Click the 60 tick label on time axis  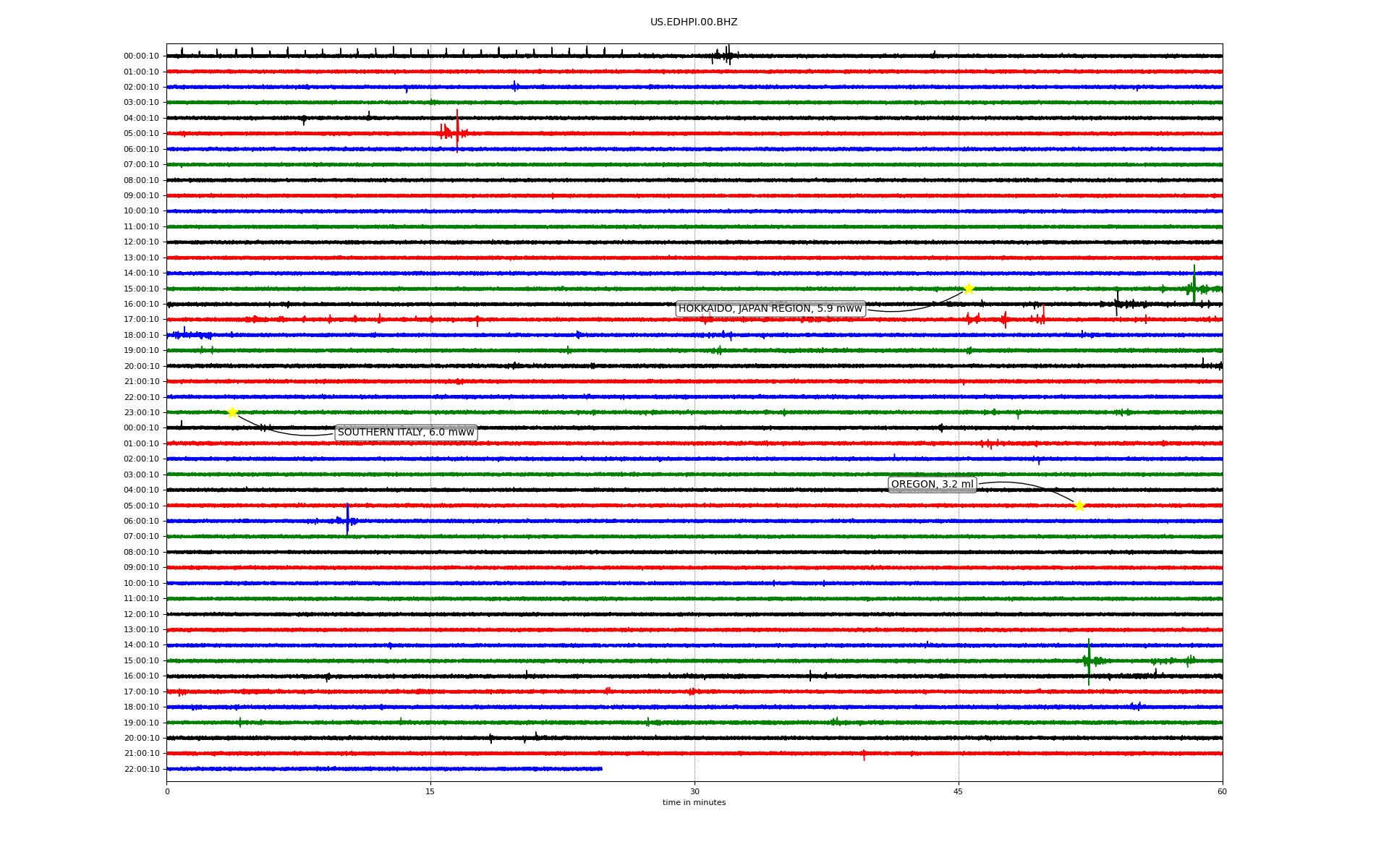(x=1222, y=791)
